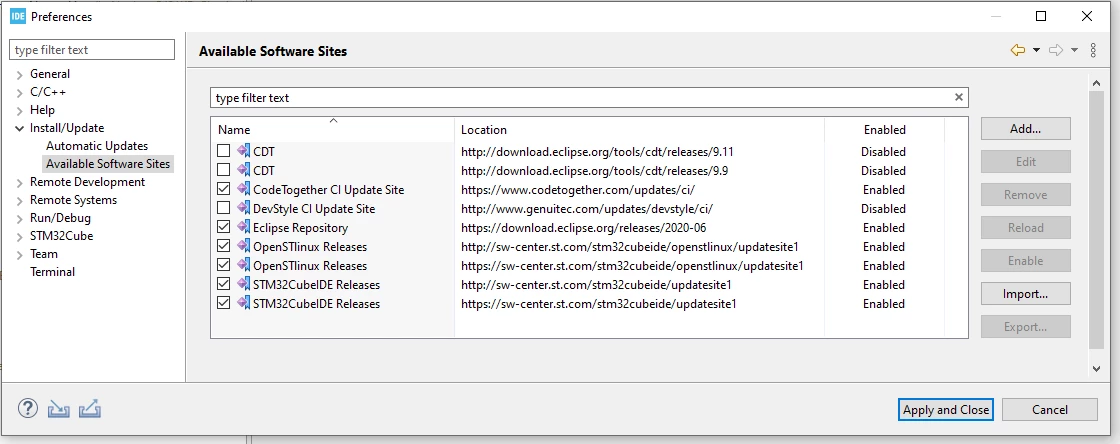Expand the Remote Systems tree node
This screenshot has width=1120, height=444.
pyautogui.click(x=19, y=201)
